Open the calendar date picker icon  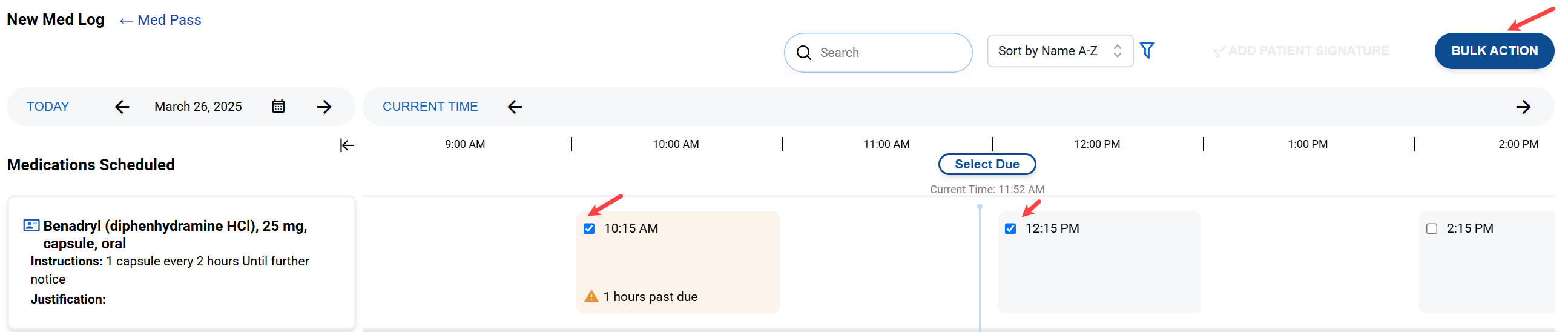coord(278,107)
